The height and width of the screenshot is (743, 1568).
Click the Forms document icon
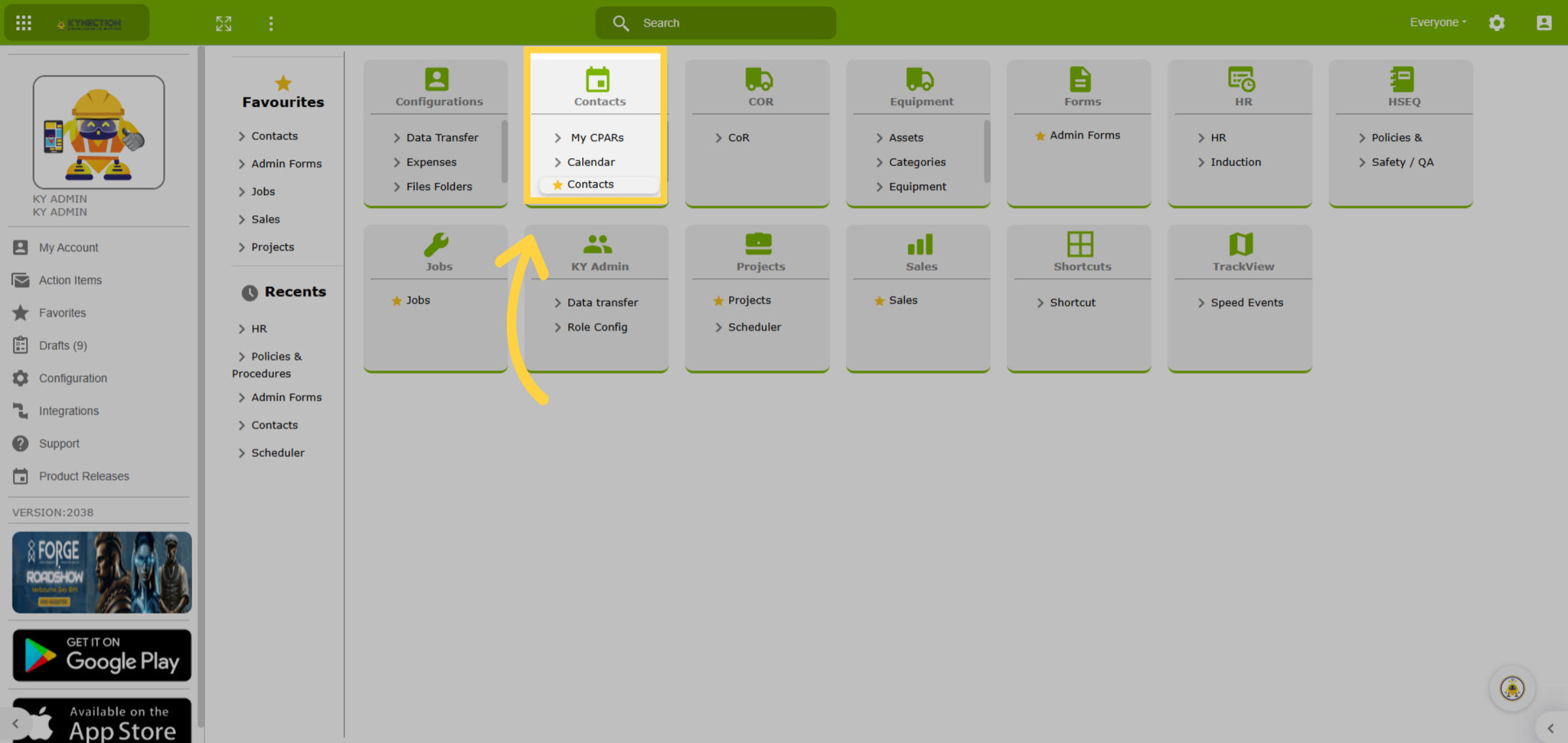pyautogui.click(x=1080, y=79)
